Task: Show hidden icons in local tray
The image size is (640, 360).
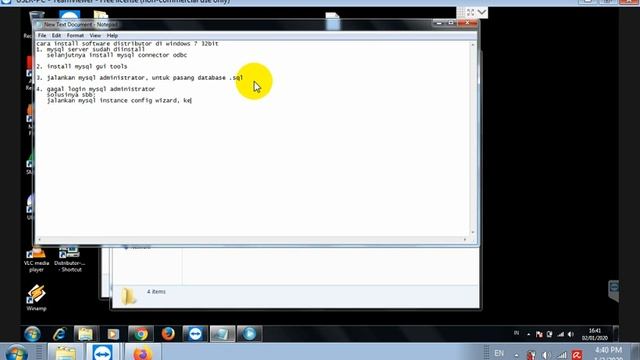Action: coord(516,355)
